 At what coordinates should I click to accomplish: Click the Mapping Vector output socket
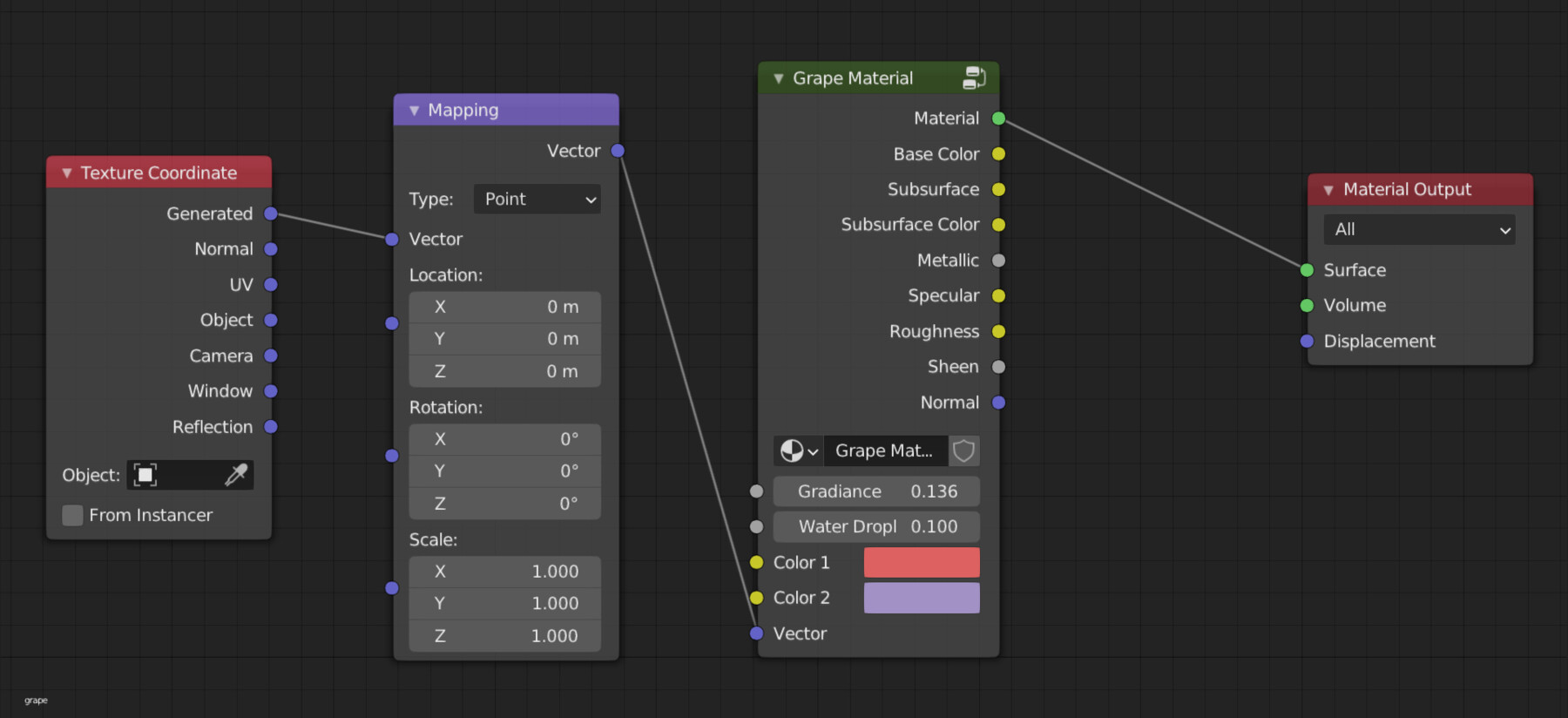(618, 151)
